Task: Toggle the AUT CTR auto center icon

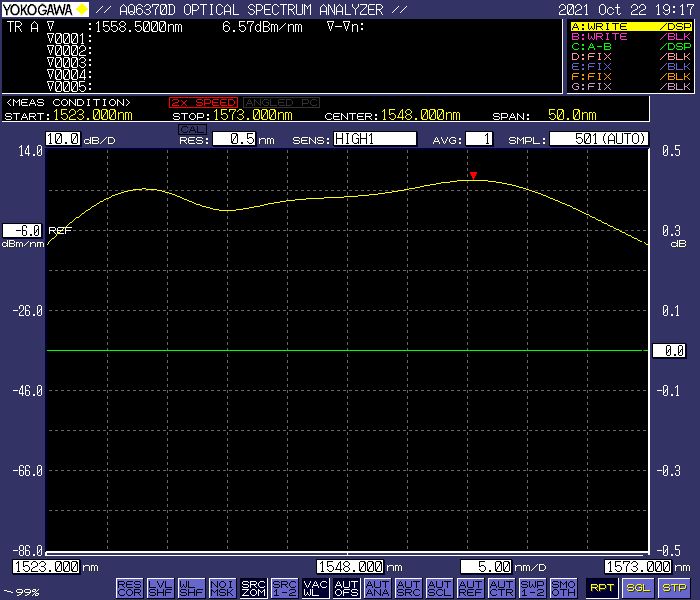Action: tap(501, 587)
